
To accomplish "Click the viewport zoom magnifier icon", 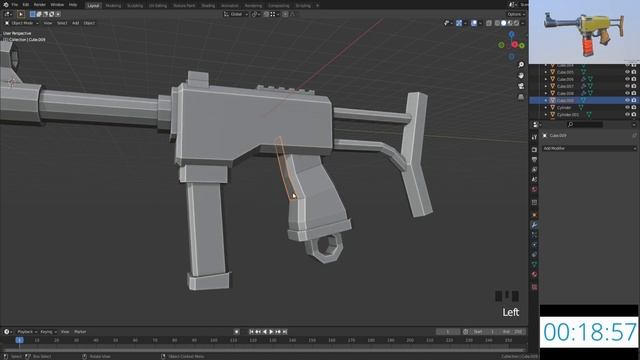I will pos(521,65).
